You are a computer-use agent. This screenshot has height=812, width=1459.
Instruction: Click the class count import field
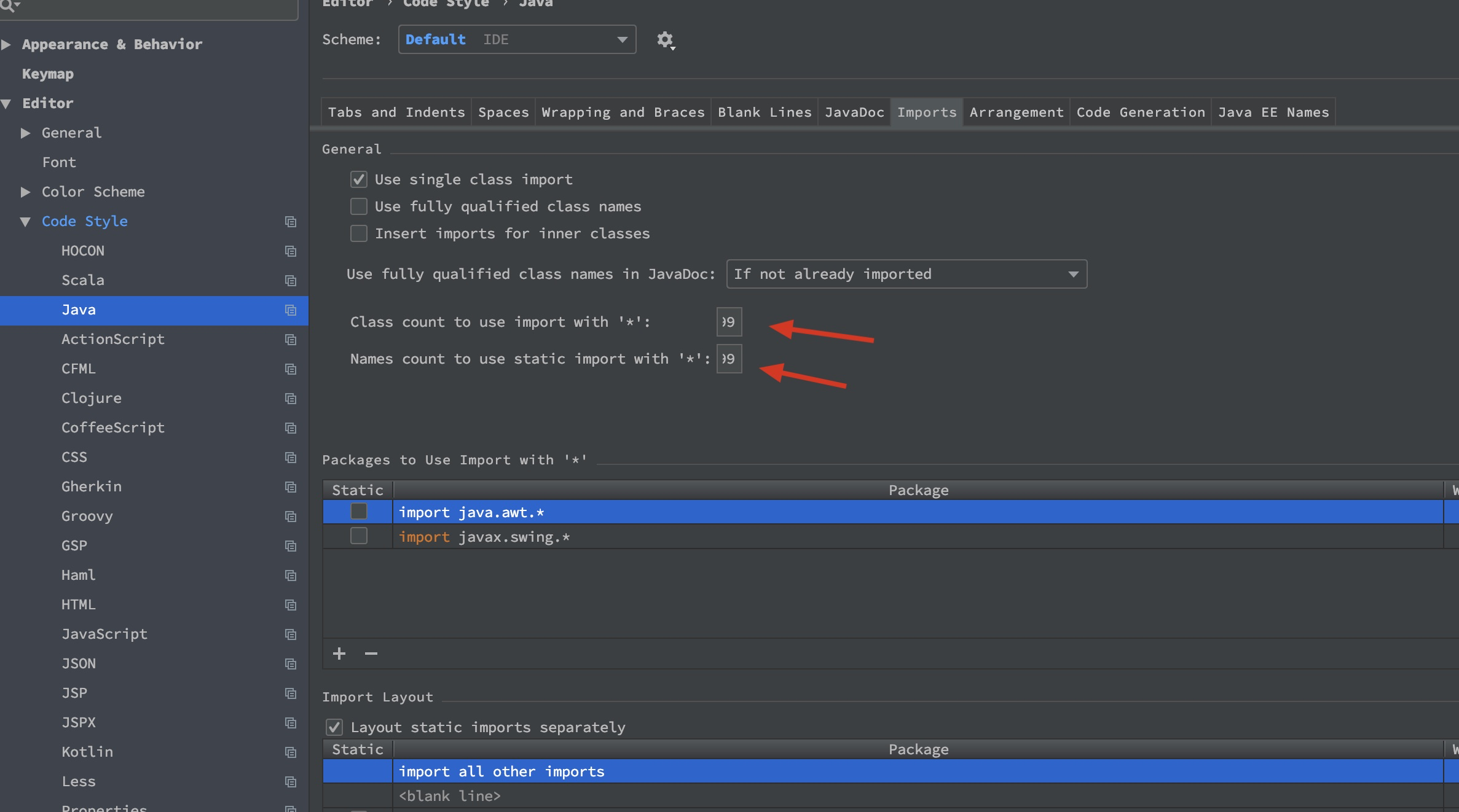coord(729,322)
